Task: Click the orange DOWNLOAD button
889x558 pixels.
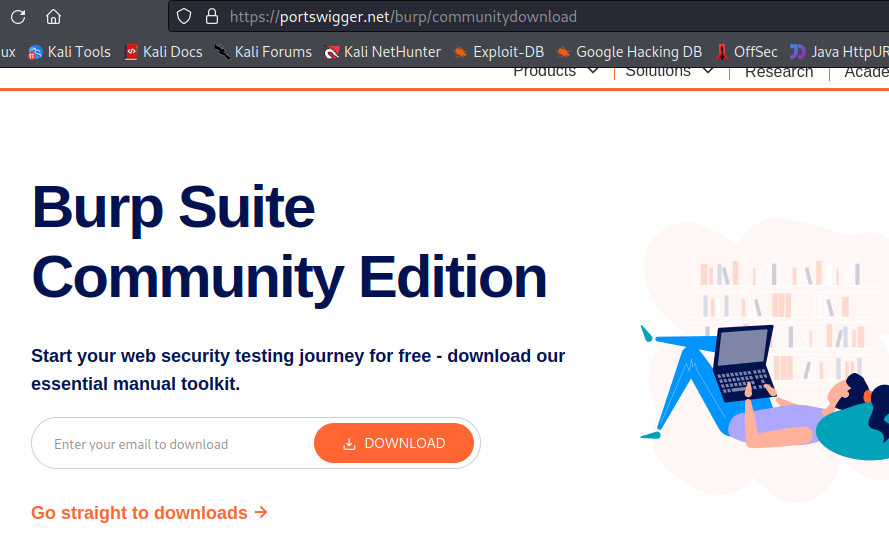Action: point(394,443)
